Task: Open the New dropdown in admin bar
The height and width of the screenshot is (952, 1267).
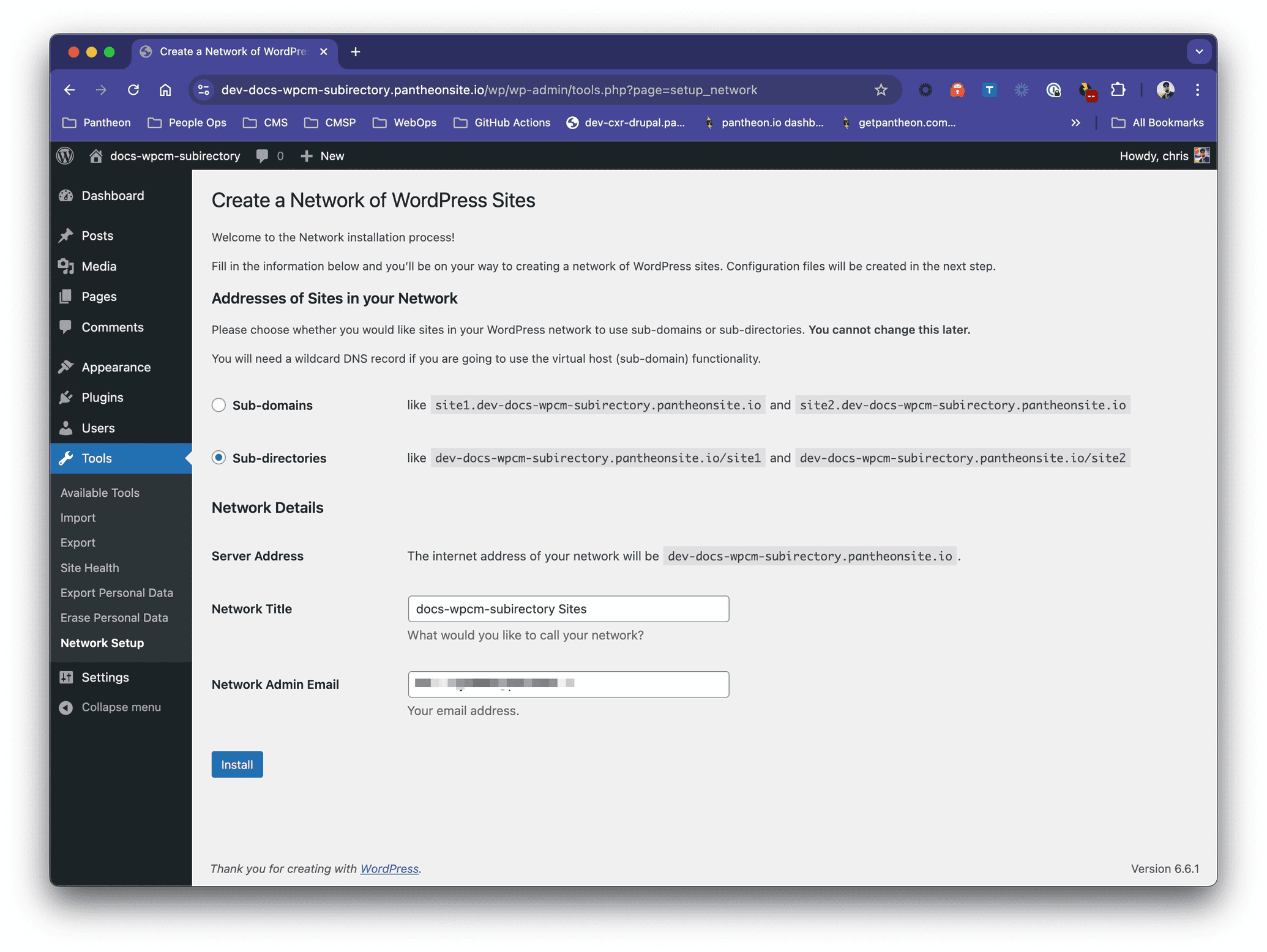Action: 322,155
